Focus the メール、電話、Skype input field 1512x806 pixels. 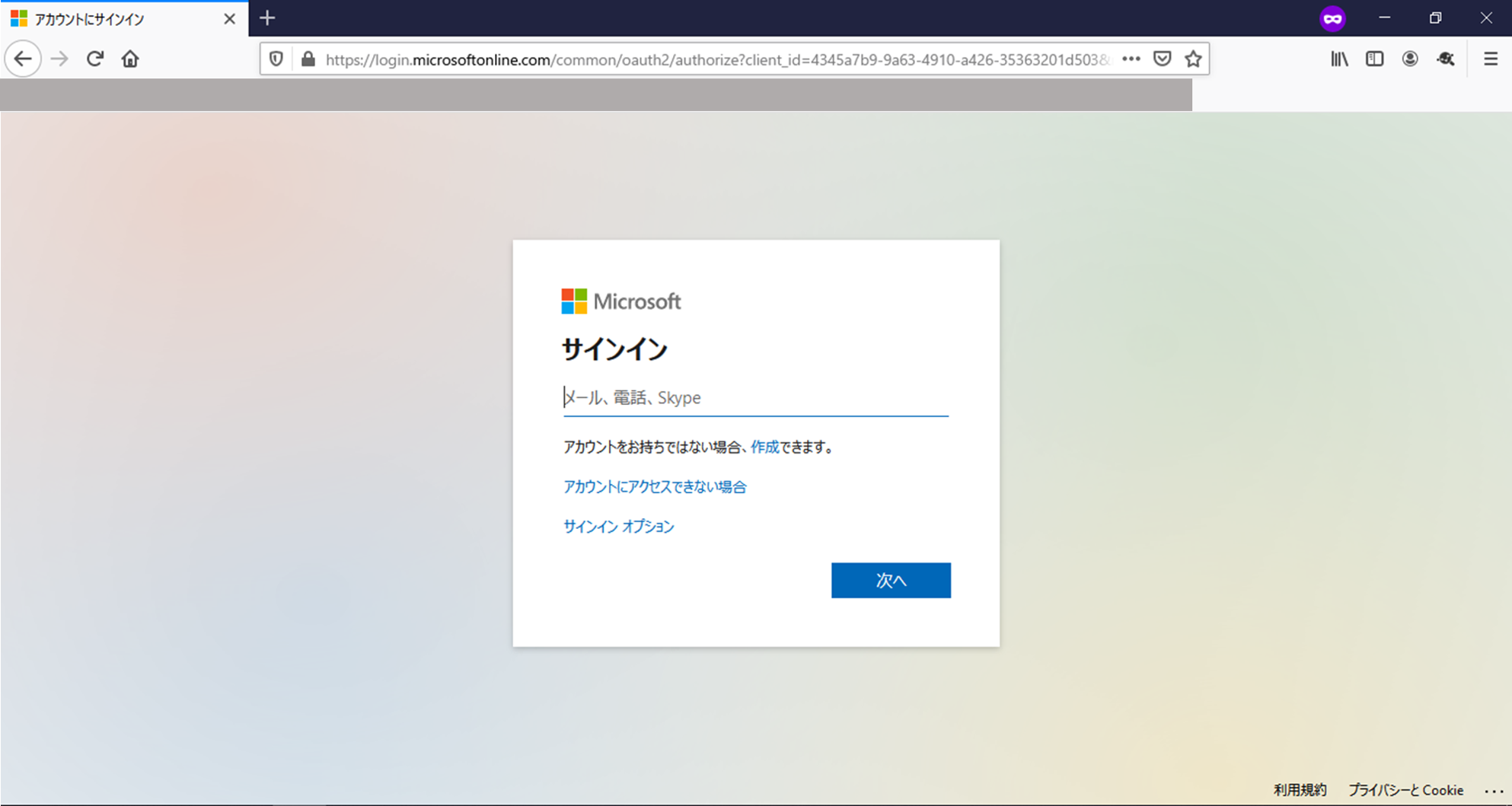click(755, 397)
